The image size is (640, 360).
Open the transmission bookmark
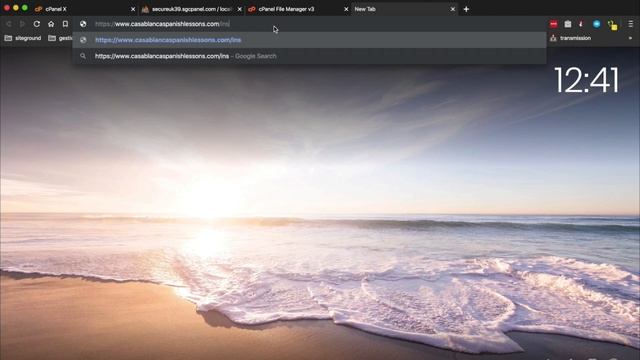point(570,38)
